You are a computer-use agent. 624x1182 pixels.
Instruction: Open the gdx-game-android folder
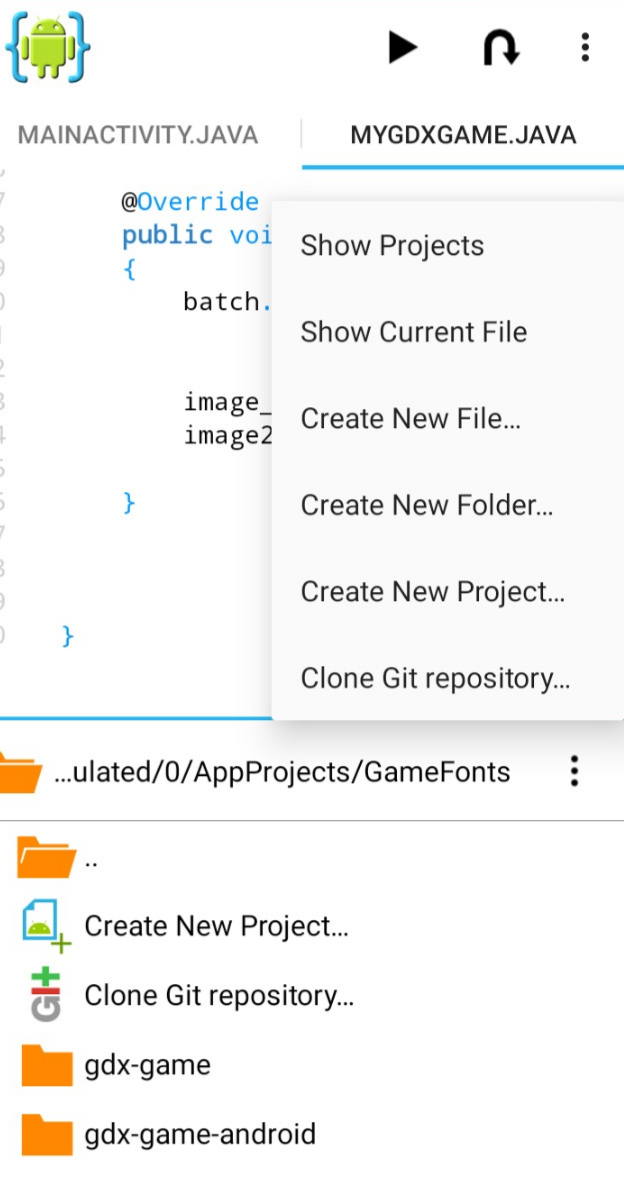[x=199, y=1134]
